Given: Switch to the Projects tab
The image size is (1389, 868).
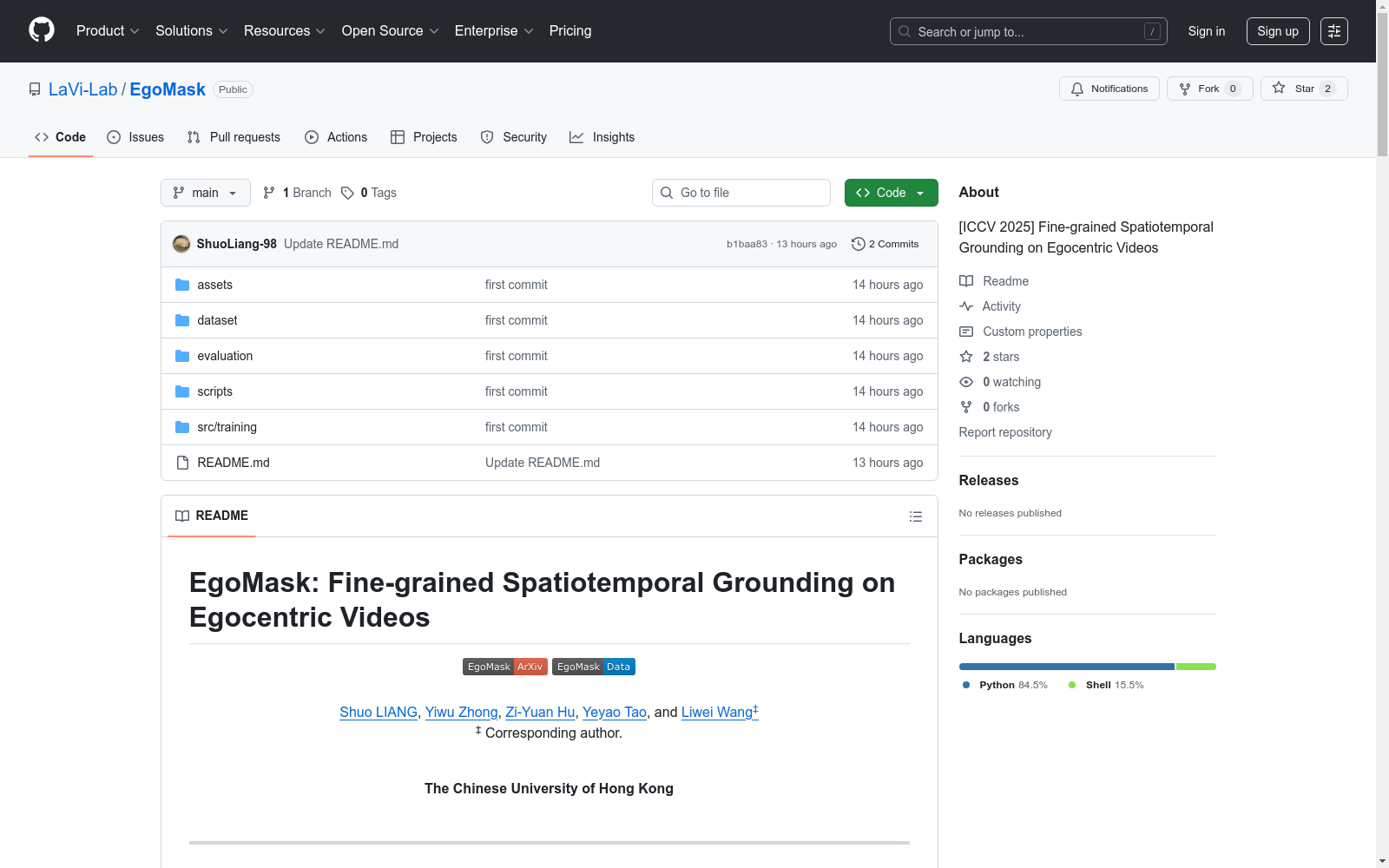Looking at the screenshot, I should coord(424,137).
